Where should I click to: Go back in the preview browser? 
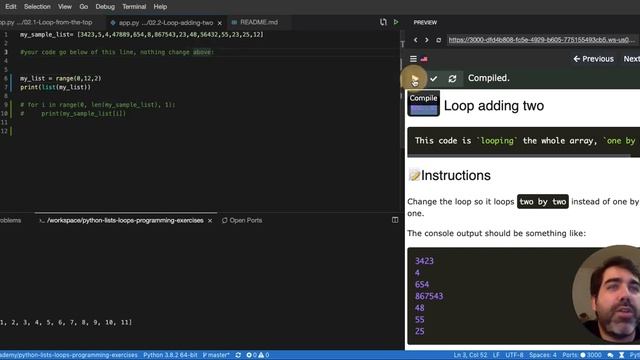coord(416,40)
